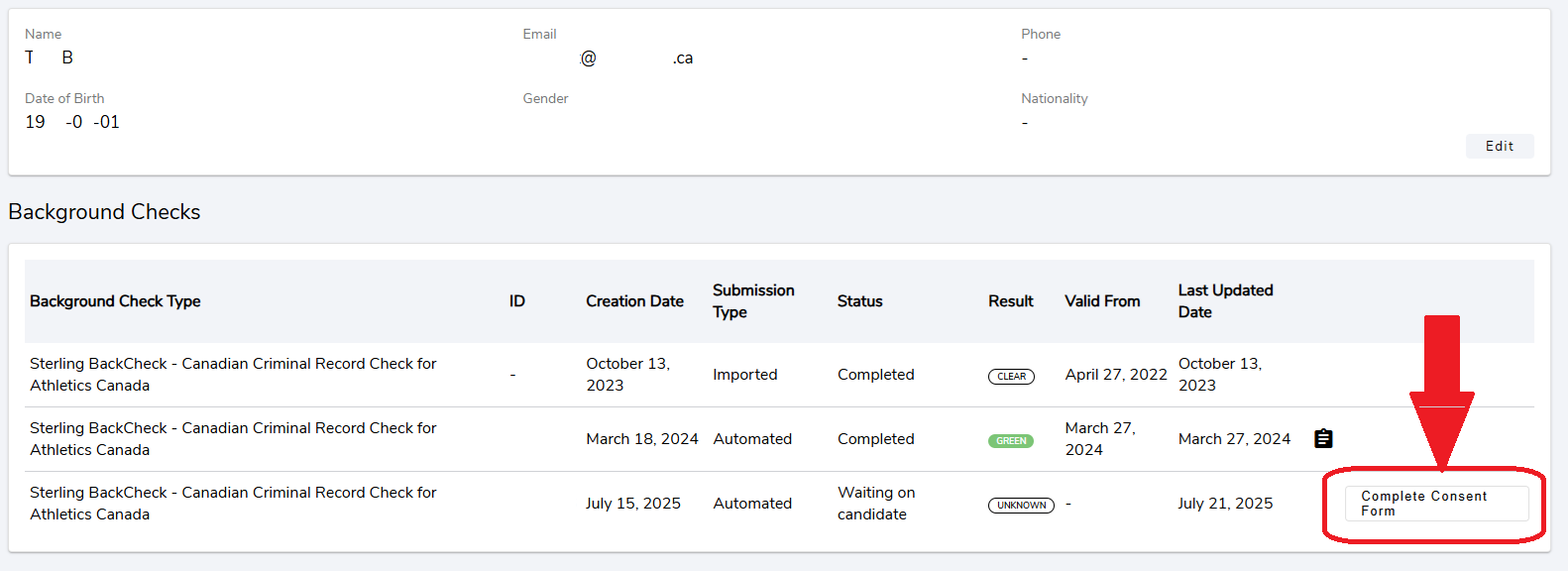Image resolution: width=1568 pixels, height=571 pixels.
Task: Click the Submission Type column header
Action: point(753,301)
